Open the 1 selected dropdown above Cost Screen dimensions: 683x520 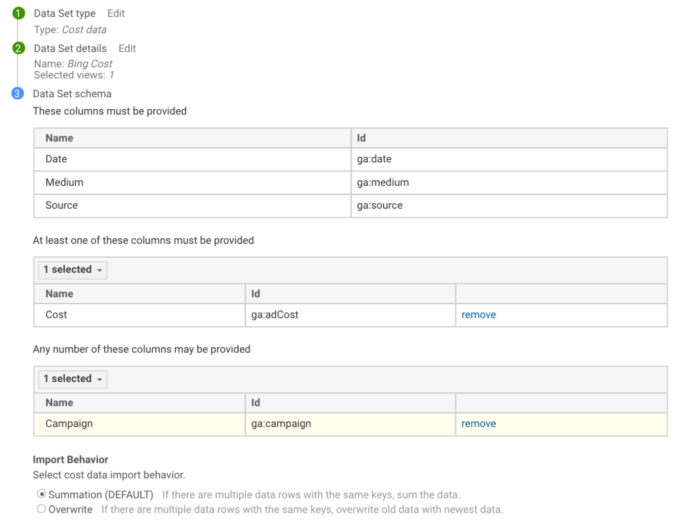[73, 270]
